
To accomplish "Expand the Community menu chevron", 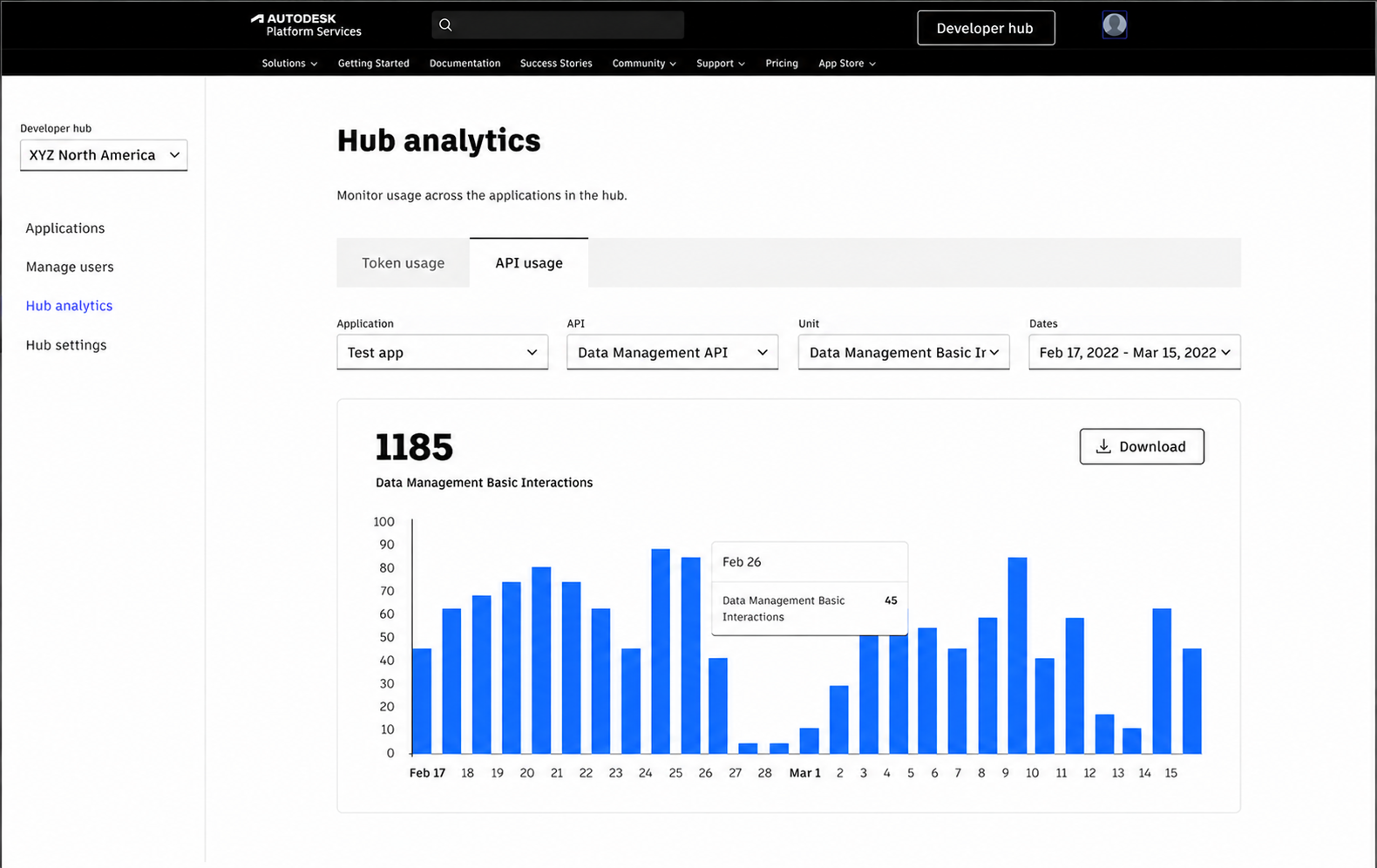I will click(x=673, y=64).
